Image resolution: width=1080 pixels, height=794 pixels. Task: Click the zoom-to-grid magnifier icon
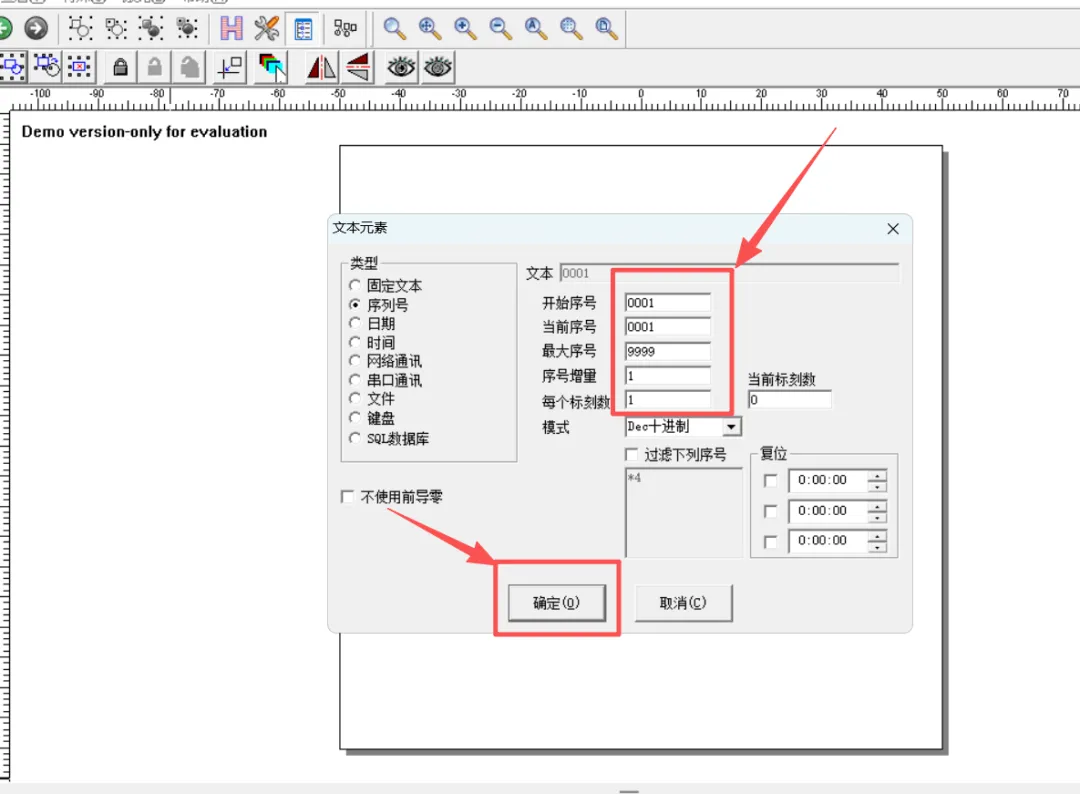pyautogui.click(x=571, y=28)
